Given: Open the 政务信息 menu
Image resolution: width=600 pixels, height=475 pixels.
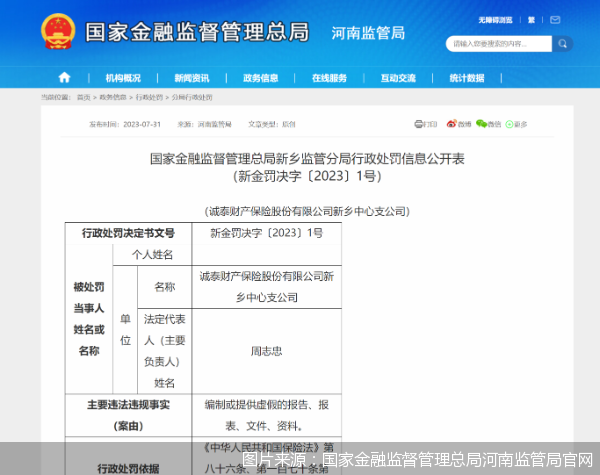Looking at the screenshot, I should pyautogui.click(x=261, y=78).
